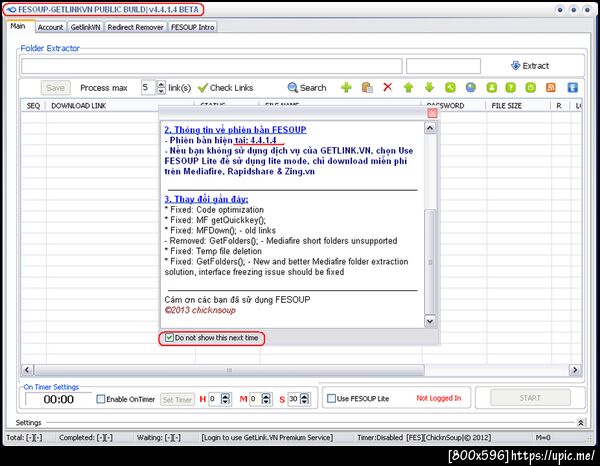Click the Folder Extractor URL input field
600x466 pixels.
(212, 66)
